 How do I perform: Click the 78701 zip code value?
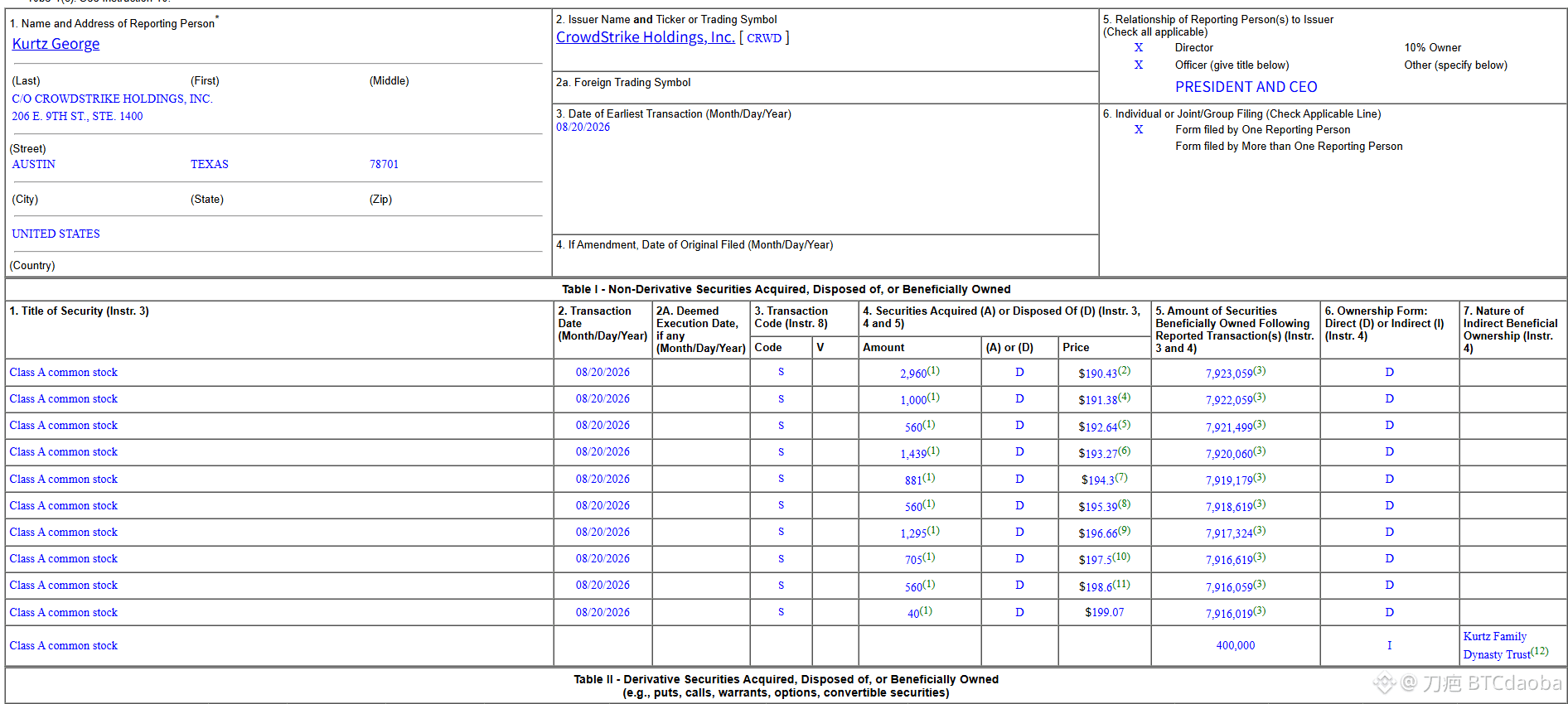click(x=384, y=165)
